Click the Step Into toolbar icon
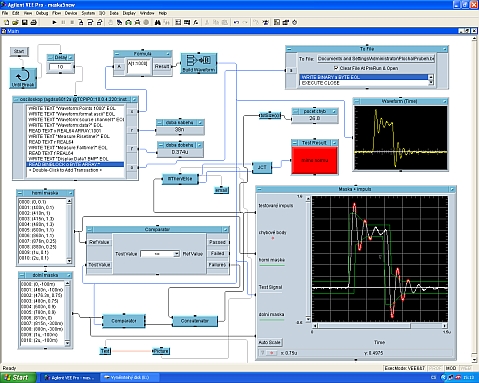The height and width of the screenshot is (383, 479). click(81, 23)
